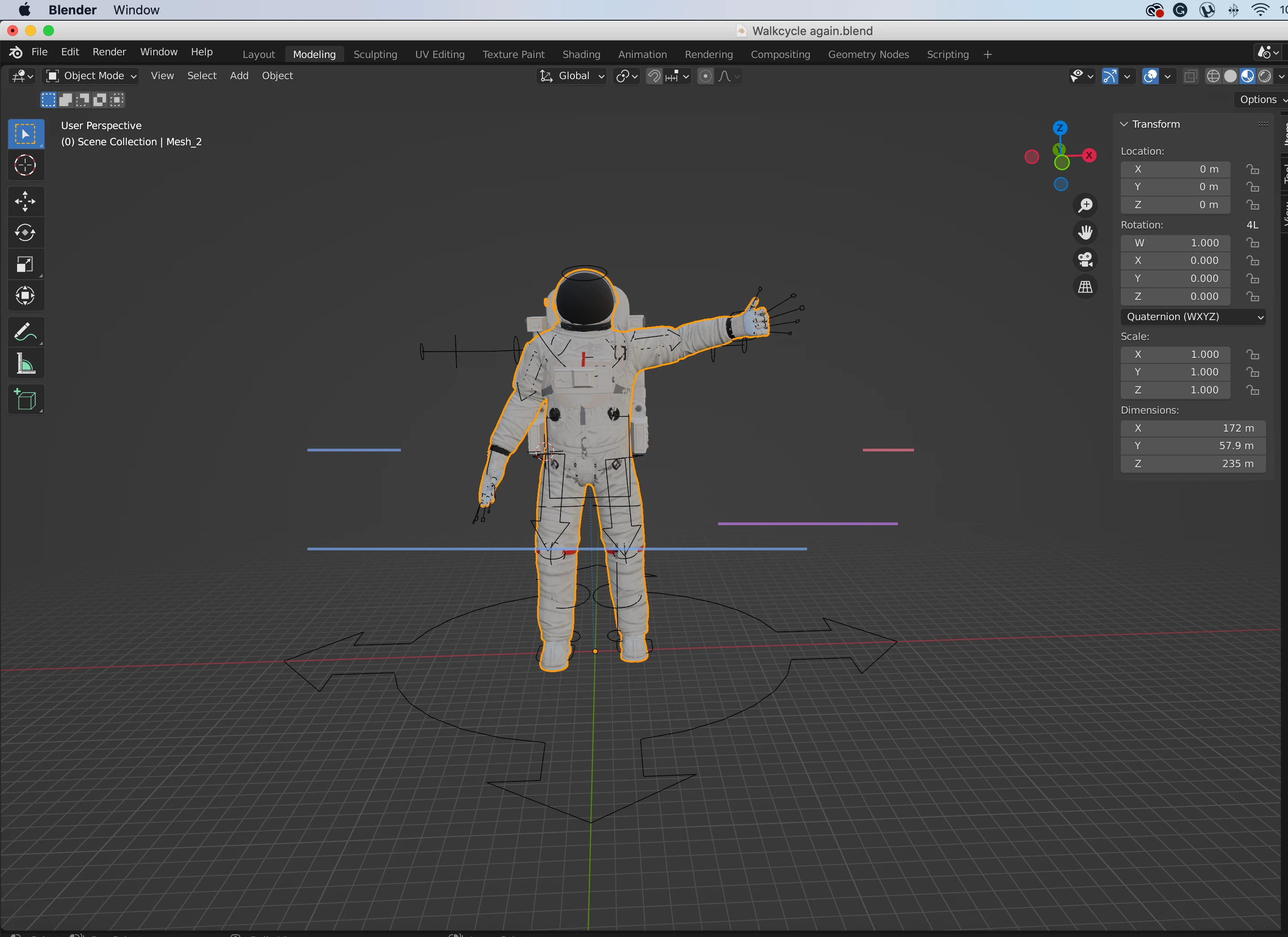Choose the Annotate pencil tool

coord(25,332)
